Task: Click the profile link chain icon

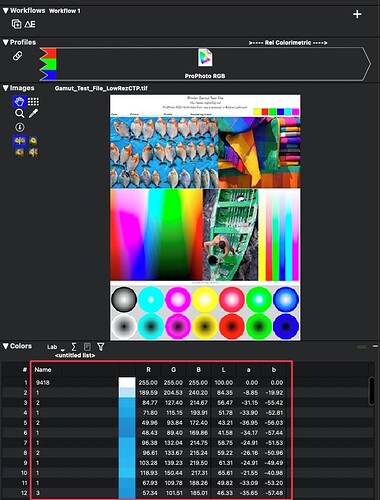Action: click(x=17, y=56)
